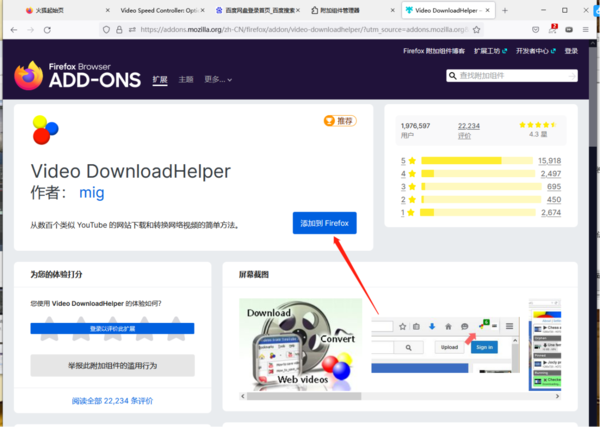Reload the page with the refresh icon
Image resolution: width=600 pixels, height=427 pixels.
coord(47,29)
